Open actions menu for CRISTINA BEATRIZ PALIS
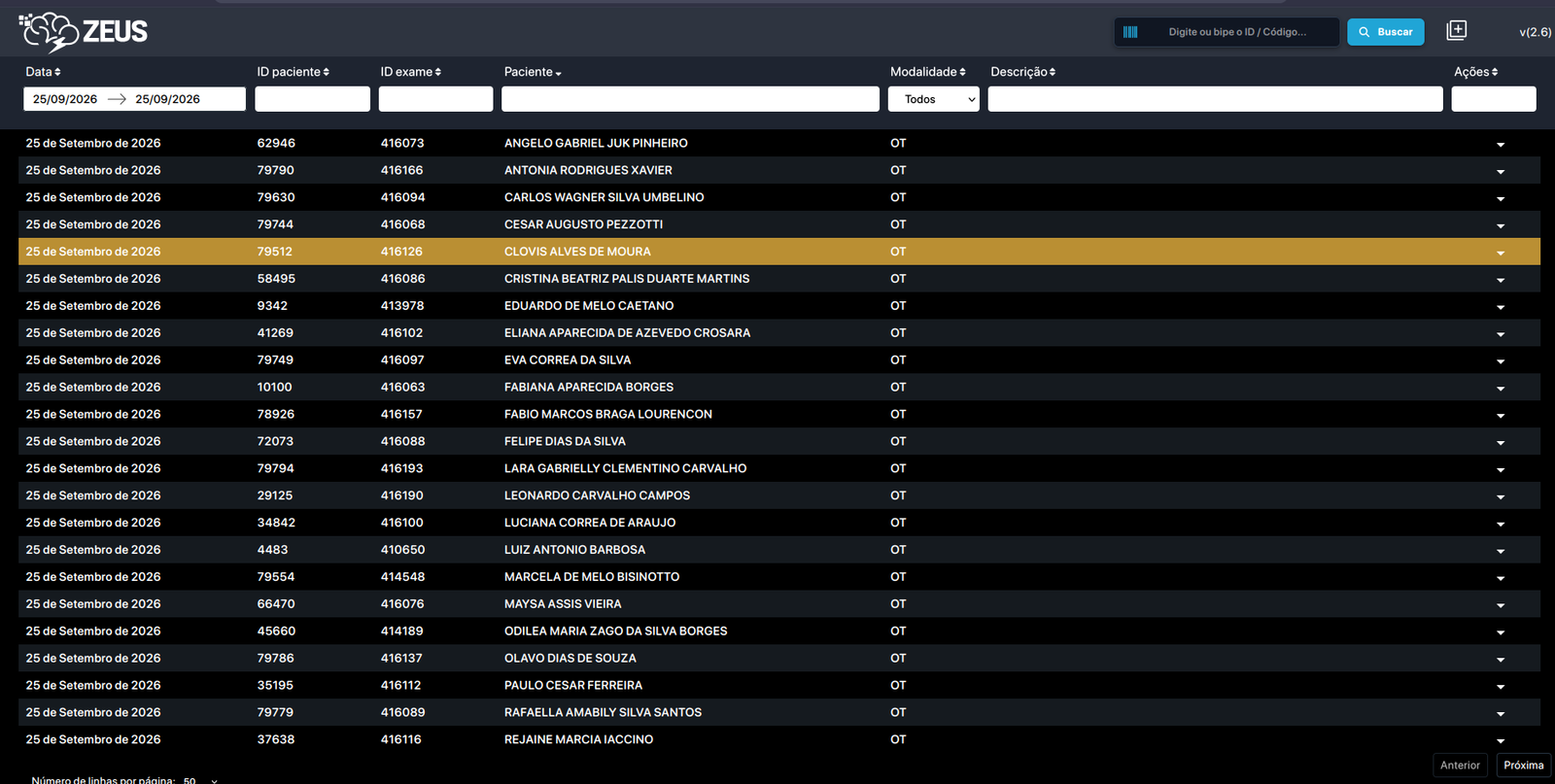The height and width of the screenshot is (784, 1555). [1501, 281]
